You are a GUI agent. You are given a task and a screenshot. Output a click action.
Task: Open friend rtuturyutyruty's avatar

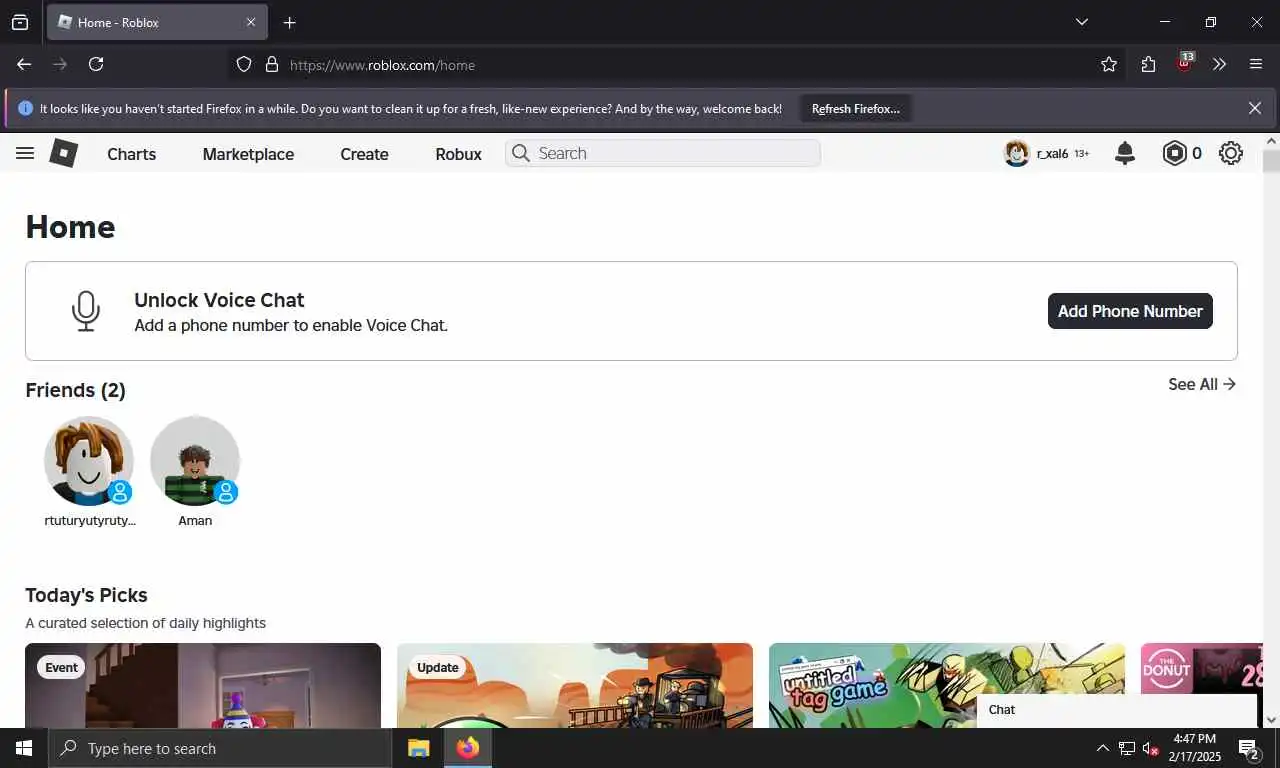[x=89, y=461]
